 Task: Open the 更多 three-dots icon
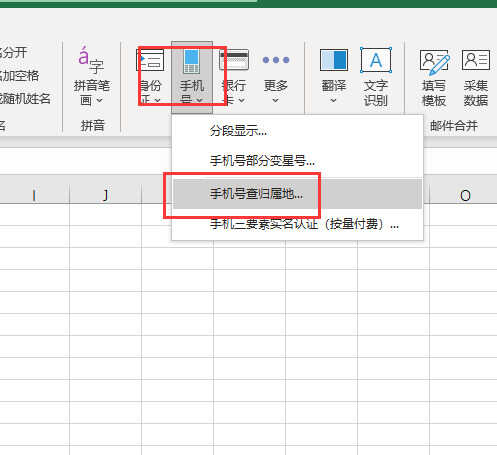tap(276, 60)
